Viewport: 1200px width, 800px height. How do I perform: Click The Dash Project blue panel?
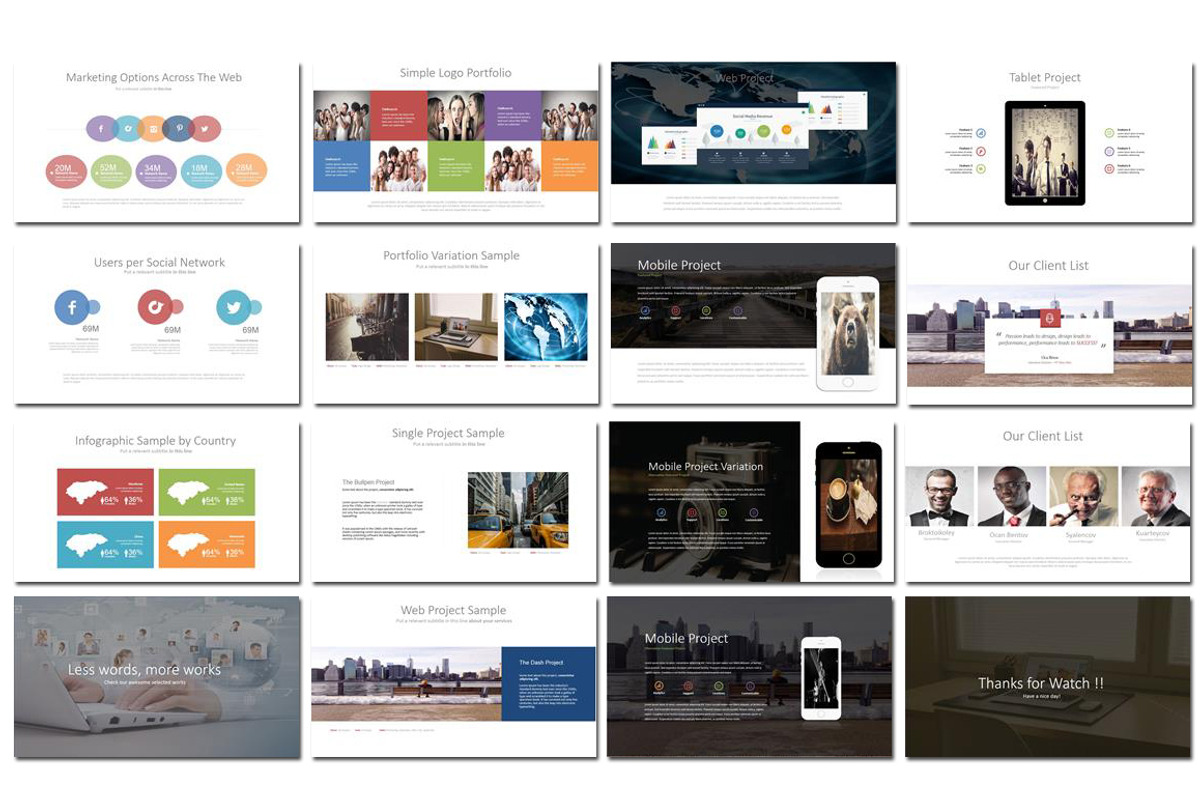point(548,683)
